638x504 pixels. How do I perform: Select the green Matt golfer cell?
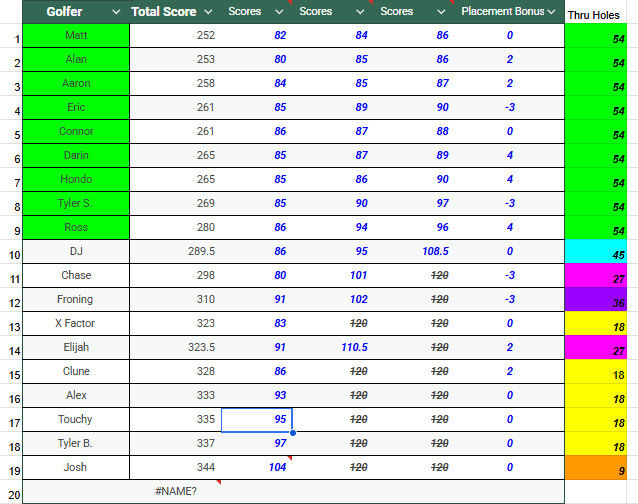(76, 35)
